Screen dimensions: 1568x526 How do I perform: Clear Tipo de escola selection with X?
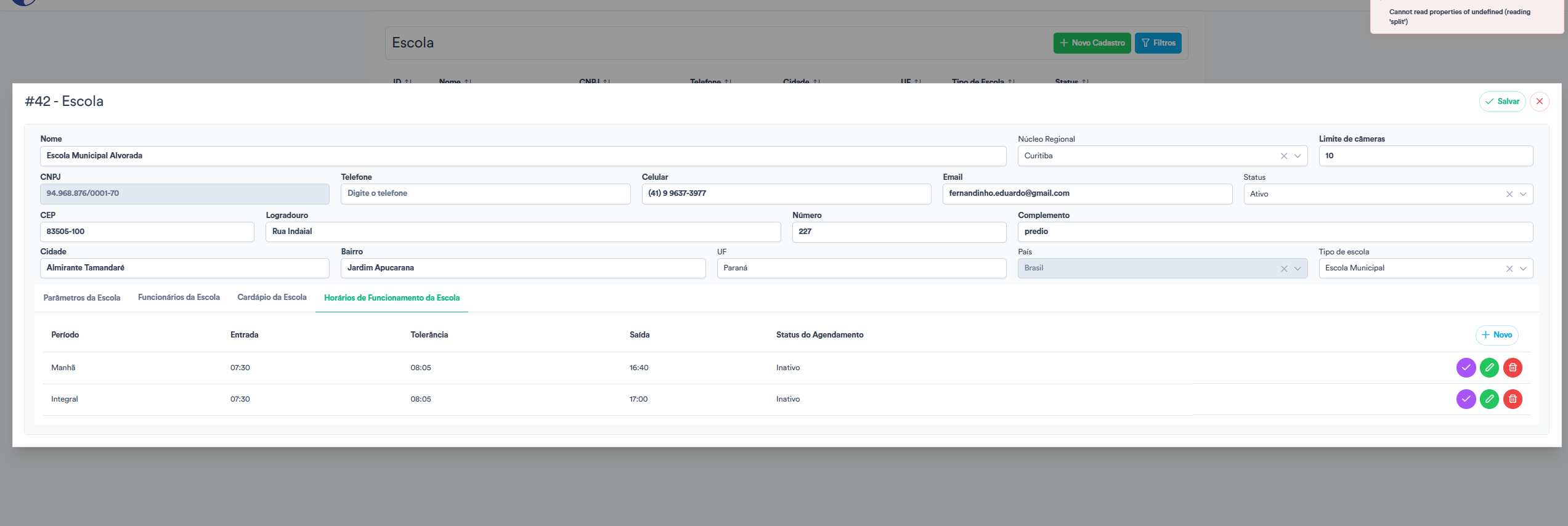pyautogui.click(x=1509, y=269)
